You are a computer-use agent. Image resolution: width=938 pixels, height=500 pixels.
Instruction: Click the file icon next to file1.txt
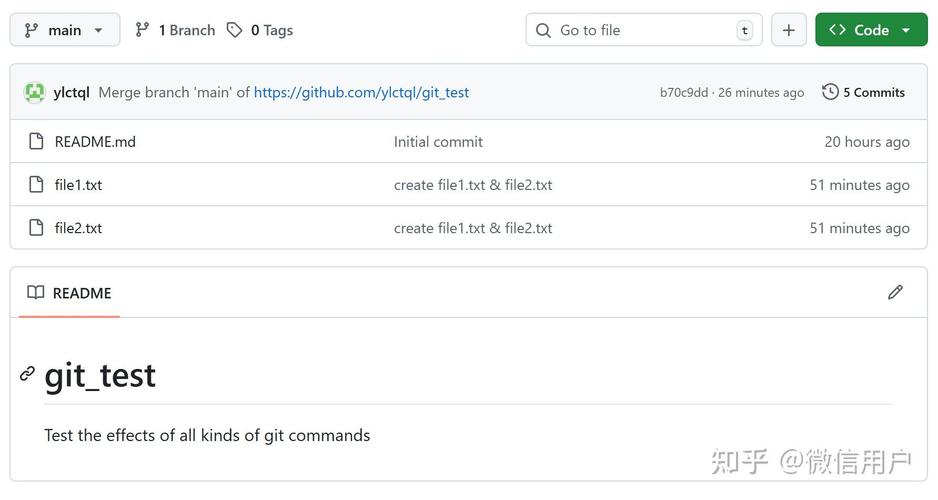coord(36,184)
